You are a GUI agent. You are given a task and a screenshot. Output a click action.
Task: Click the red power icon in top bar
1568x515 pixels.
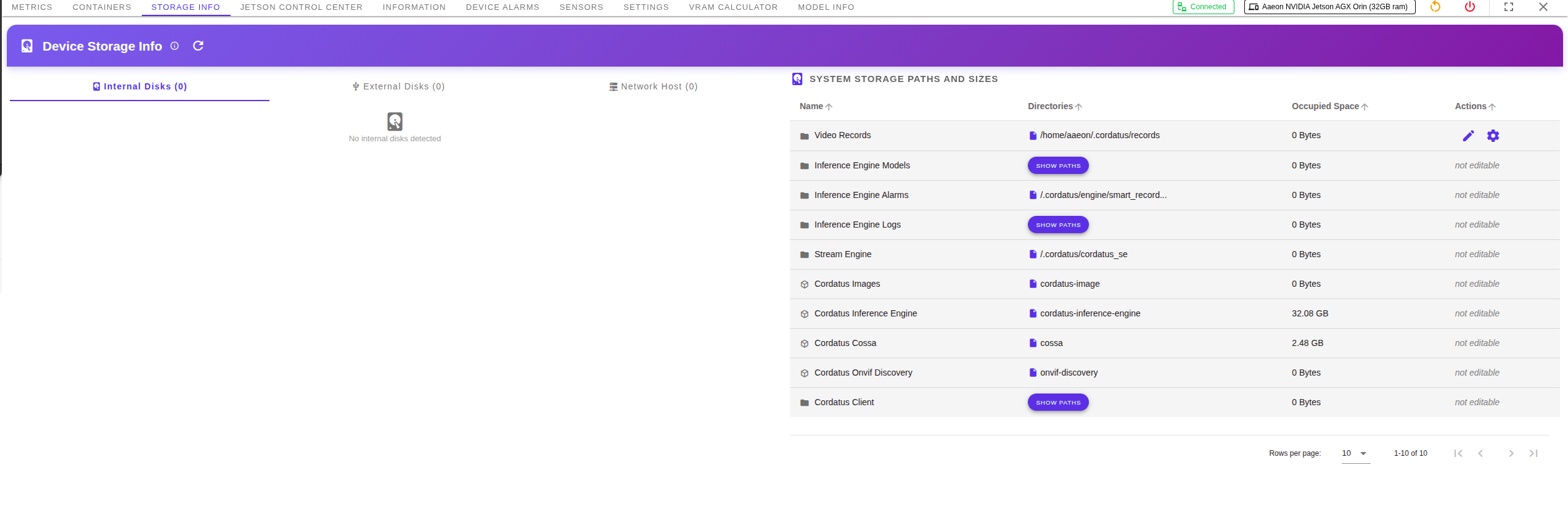pyautogui.click(x=1470, y=7)
